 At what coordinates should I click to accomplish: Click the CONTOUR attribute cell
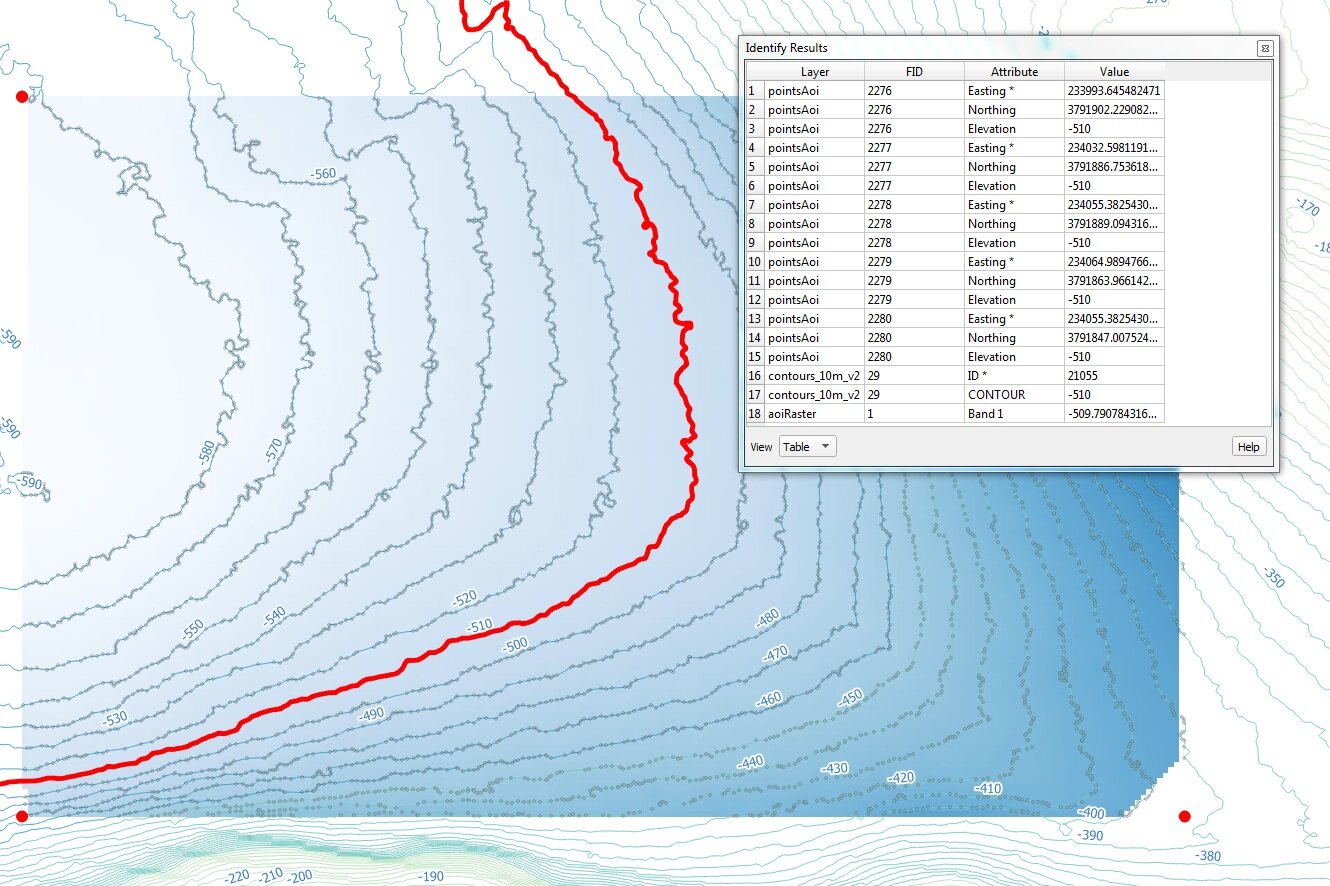1014,394
